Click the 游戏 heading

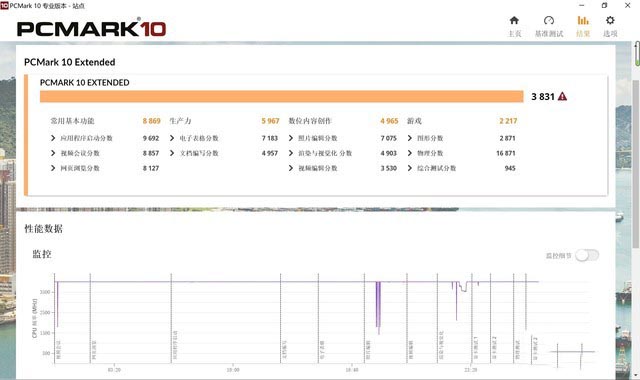(414, 121)
